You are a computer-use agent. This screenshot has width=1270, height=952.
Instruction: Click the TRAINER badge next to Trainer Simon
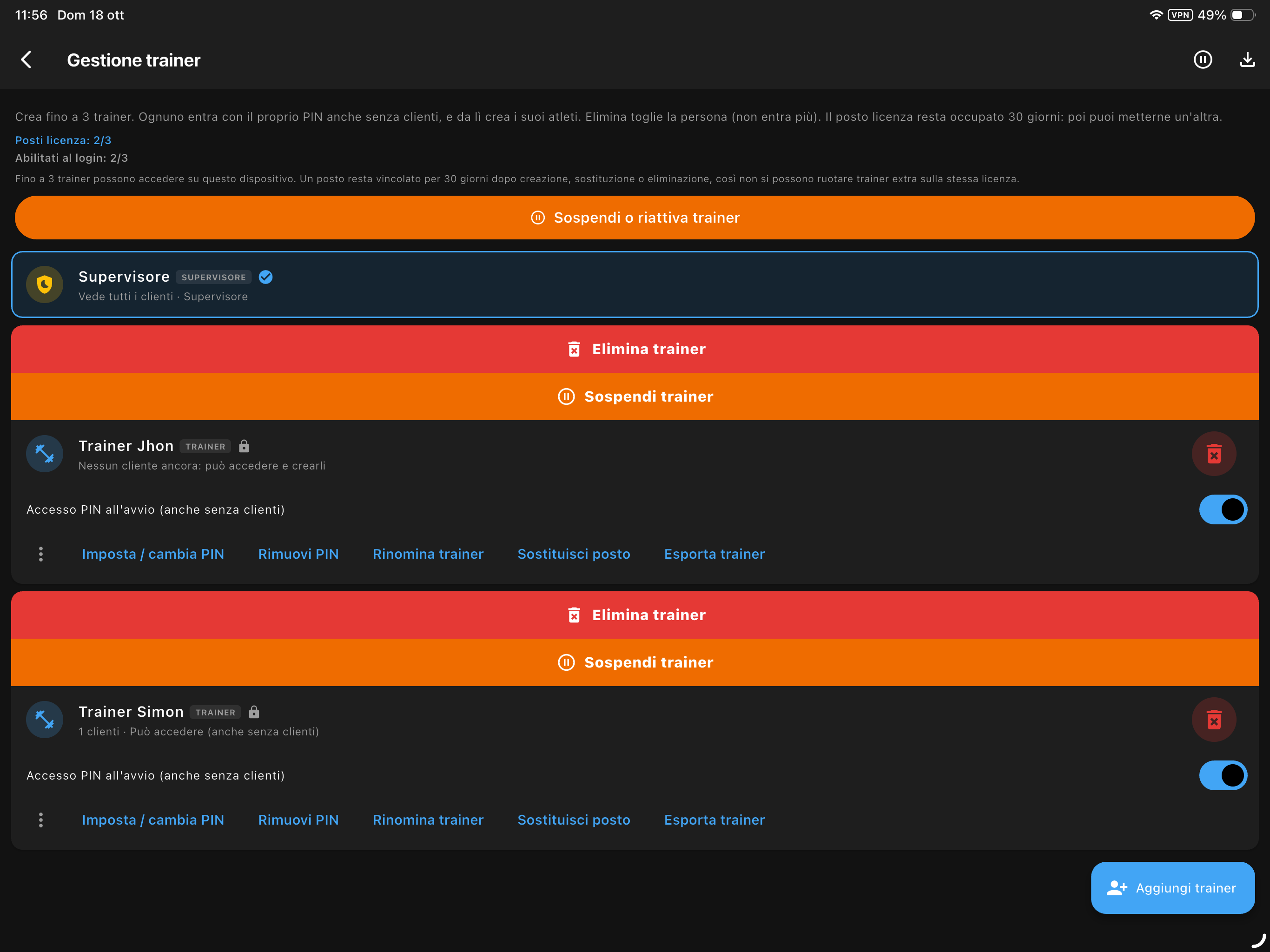click(x=215, y=713)
